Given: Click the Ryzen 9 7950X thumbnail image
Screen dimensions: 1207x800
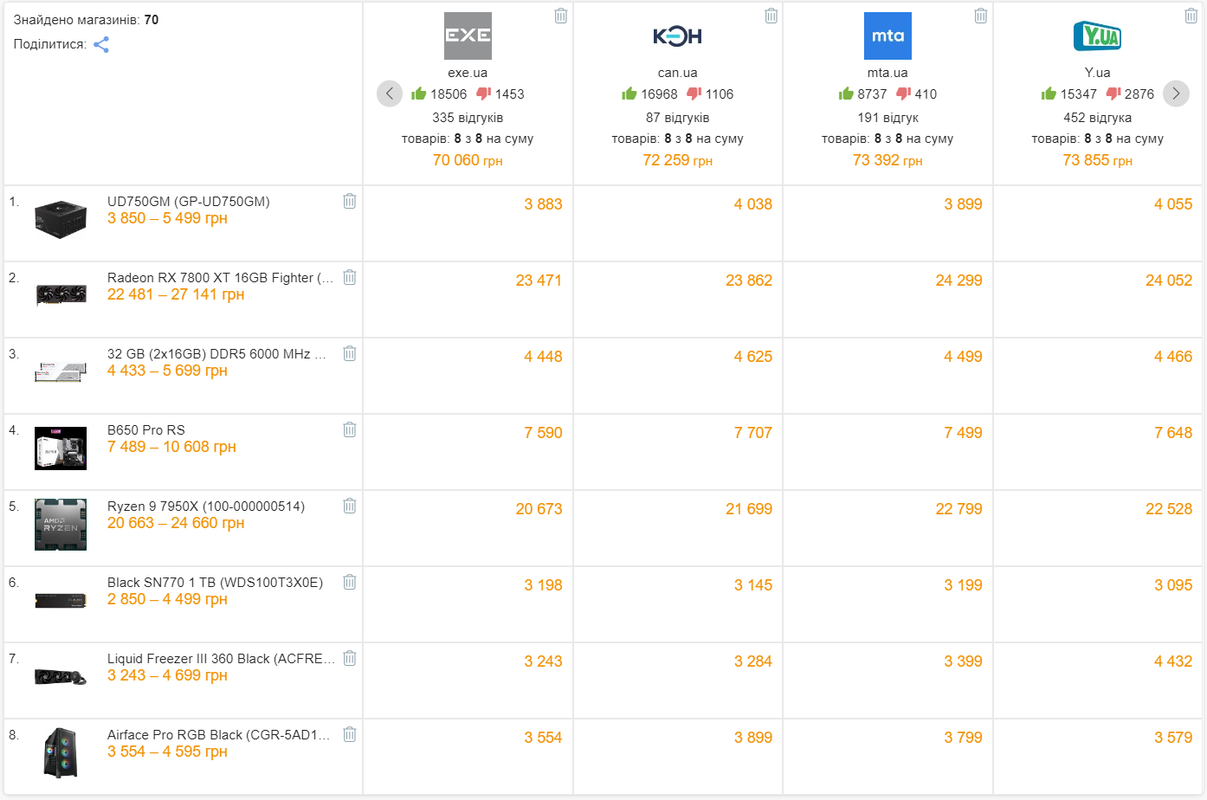Looking at the screenshot, I should pyautogui.click(x=60, y=525).
